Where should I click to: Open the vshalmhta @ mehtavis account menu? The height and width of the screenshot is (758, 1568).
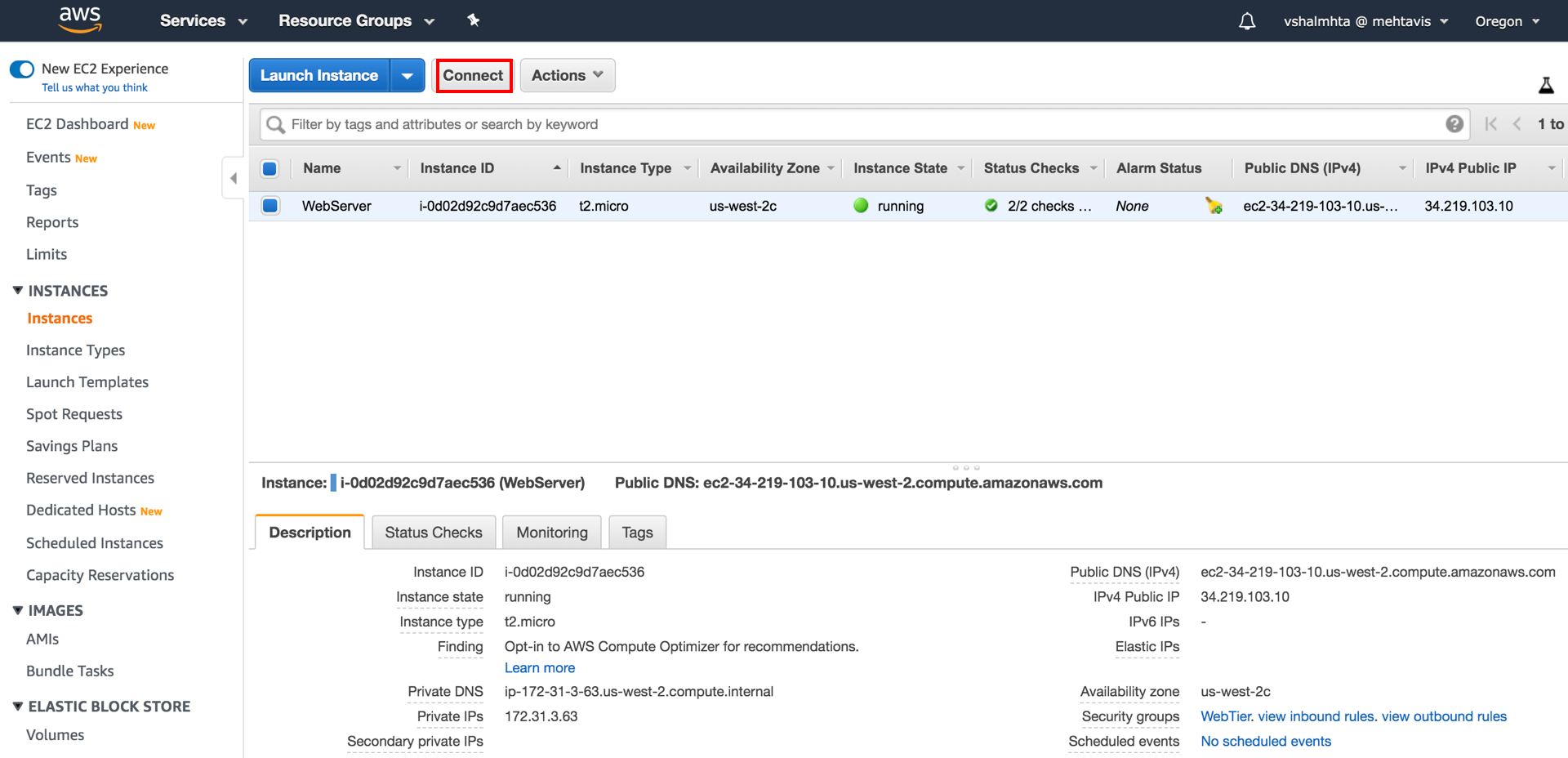pos(1365,21)
